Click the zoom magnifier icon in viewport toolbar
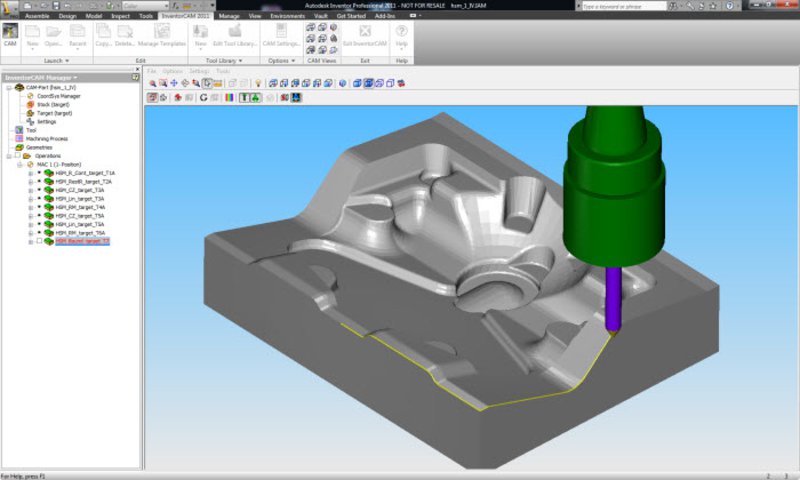This screenshot has height=480, width=800. 152,83
